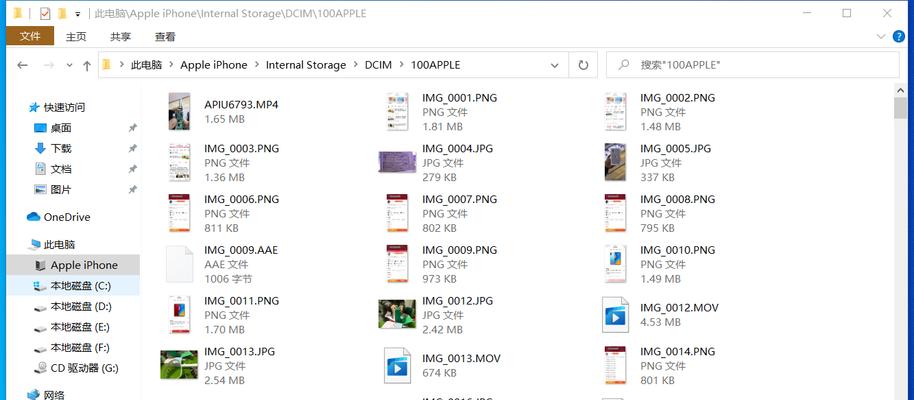Click Internal Storage in the address path
Image resolution: width=914 pixels, height=400 pixels.
pyautogui.click(x=306, y=65)
